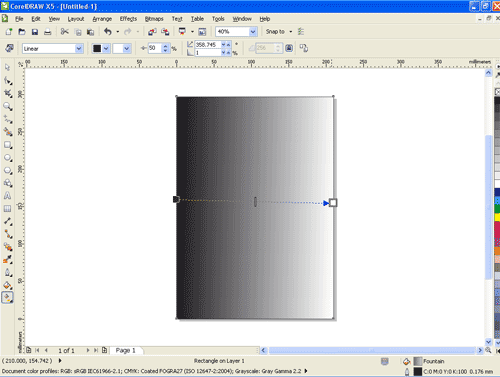The height and width of the screenshot is (377, 500).
Task: Expand the Snap to dropdown
Action: click(x=291, y=32)
